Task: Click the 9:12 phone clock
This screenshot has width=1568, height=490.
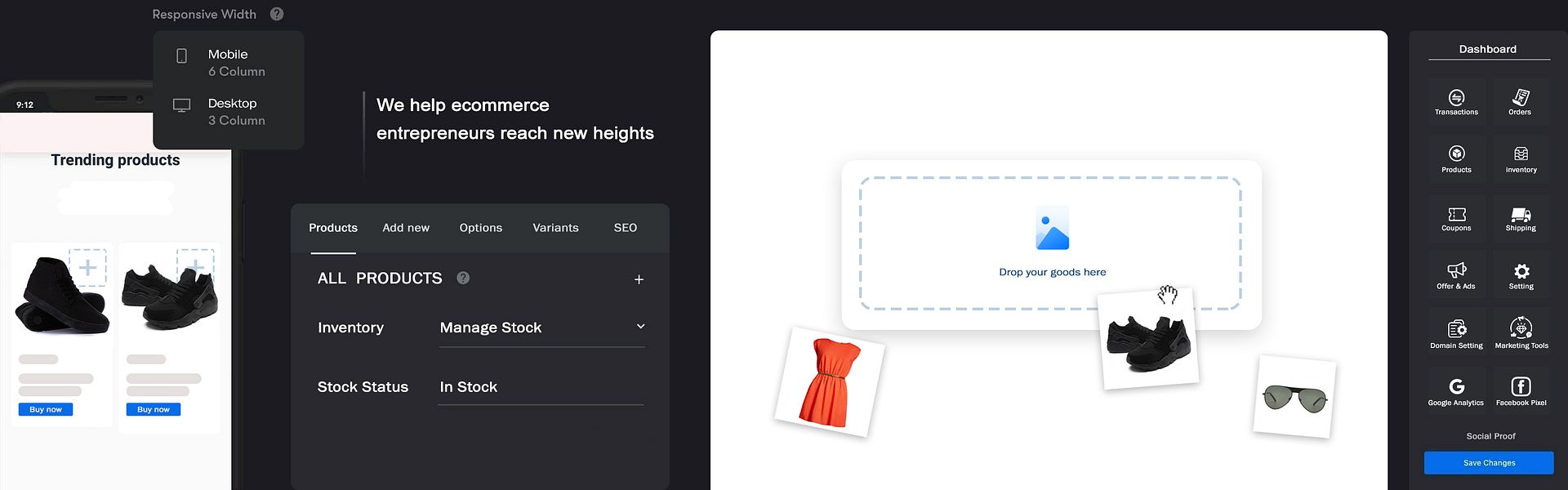Action: pyautogui.click(x=24, y=105)
